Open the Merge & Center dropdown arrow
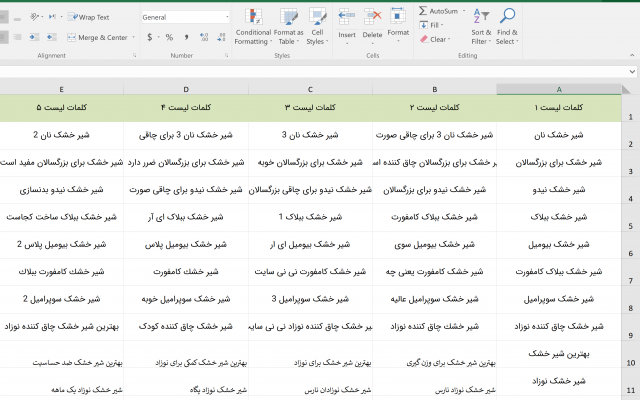This screenshot has height=400, width=640. tap(133, 38)
